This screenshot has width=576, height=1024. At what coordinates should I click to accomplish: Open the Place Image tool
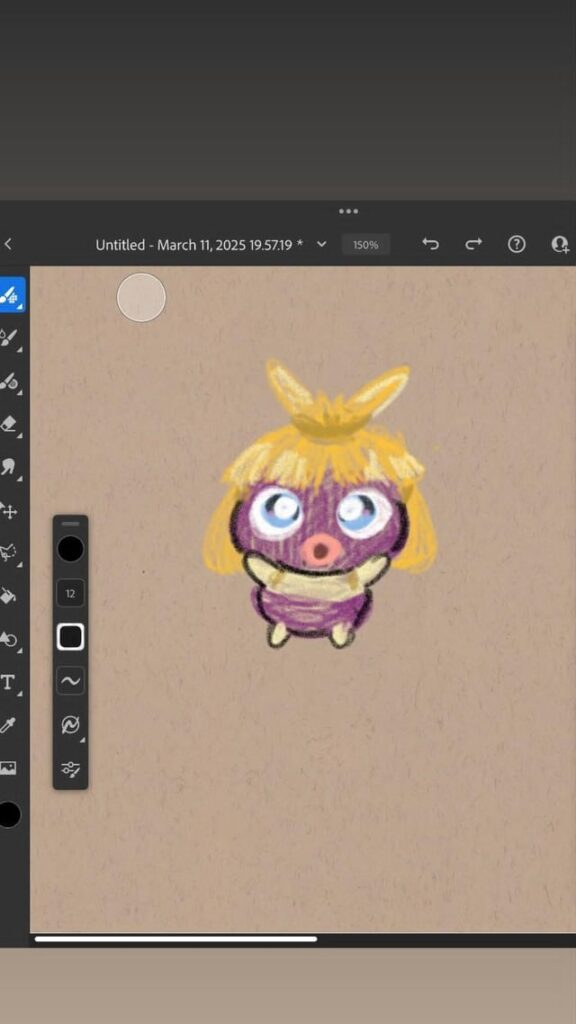(x=8, y=767)
